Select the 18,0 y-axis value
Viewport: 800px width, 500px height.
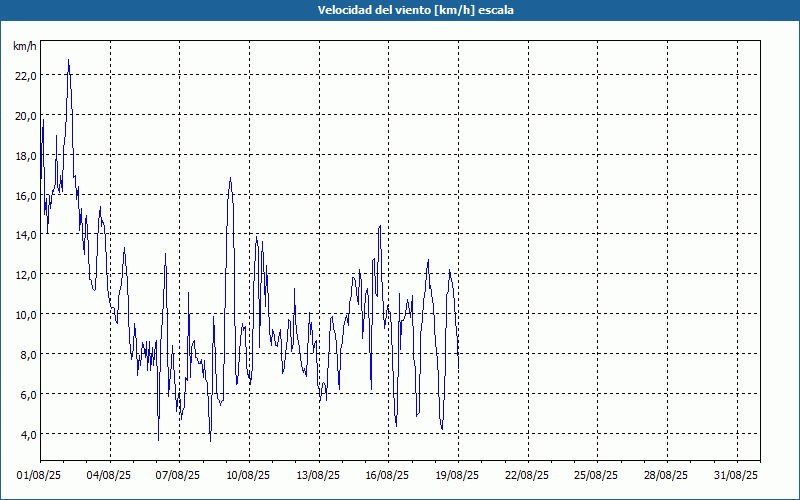click(26, 156)
